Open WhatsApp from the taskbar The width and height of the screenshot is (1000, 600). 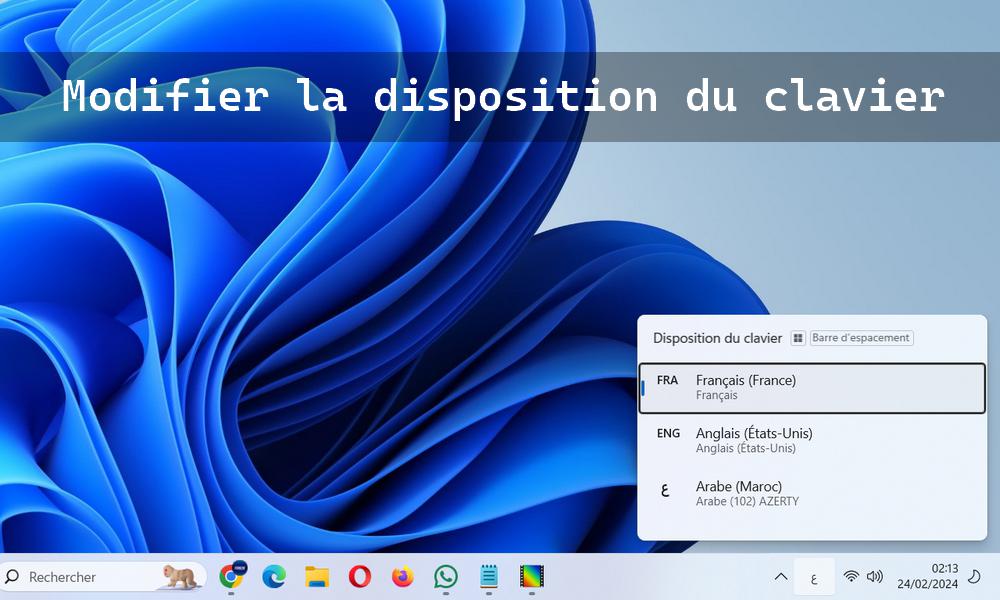[x=446, y=576]
